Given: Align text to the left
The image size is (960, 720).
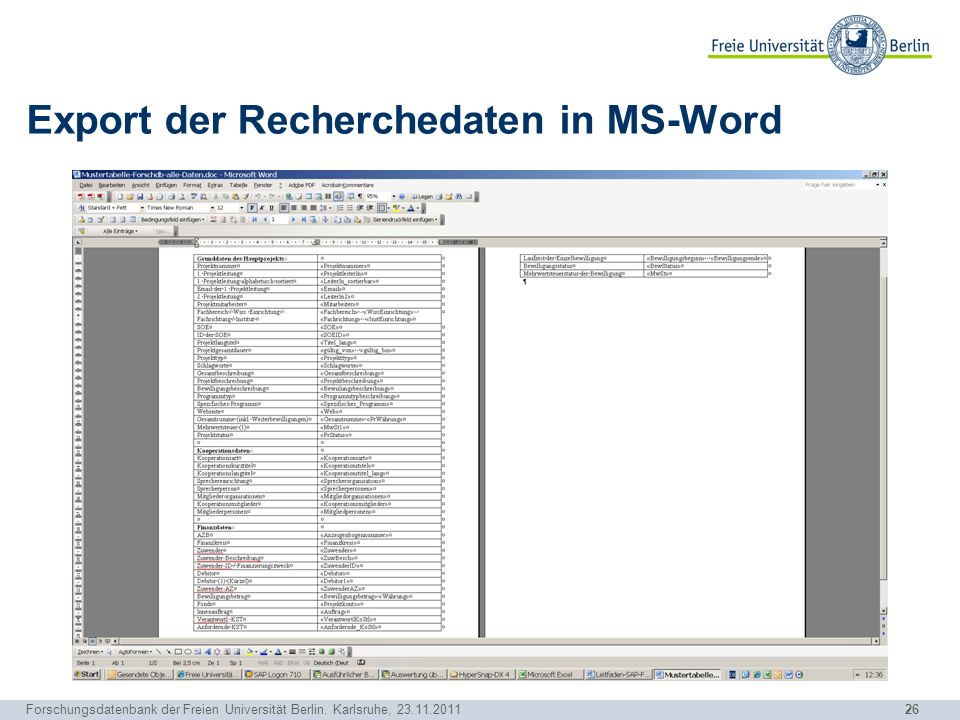Looking at the screenshot, I should coord(284,208).
